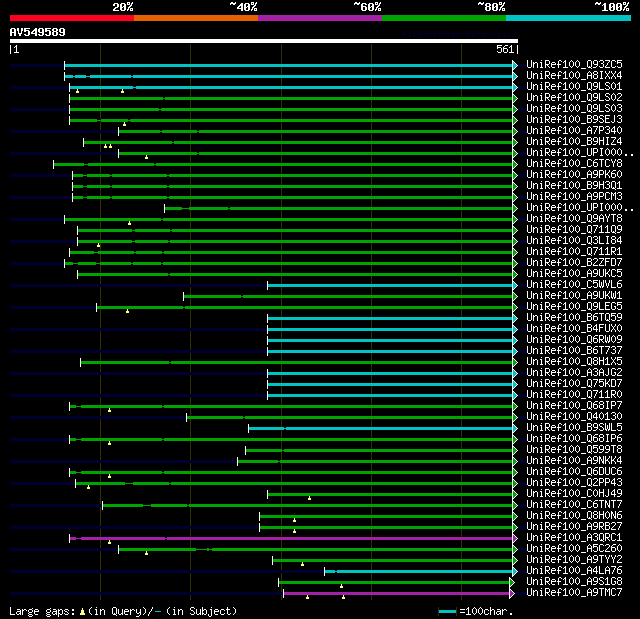Image resolution: width=640 pixels, height=619 pixels.
Task: Click the UniRef100_Q6DUC6 text
Action: [574, 472]
